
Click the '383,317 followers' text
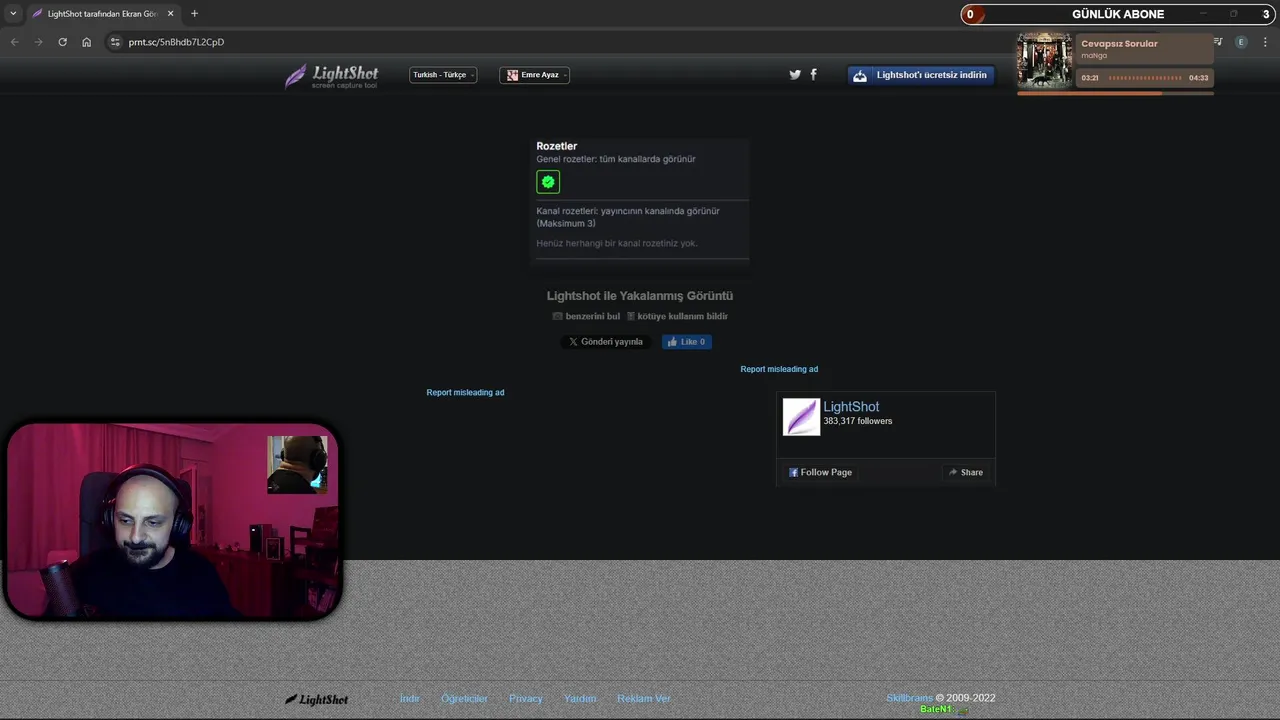tap(858, 422)
